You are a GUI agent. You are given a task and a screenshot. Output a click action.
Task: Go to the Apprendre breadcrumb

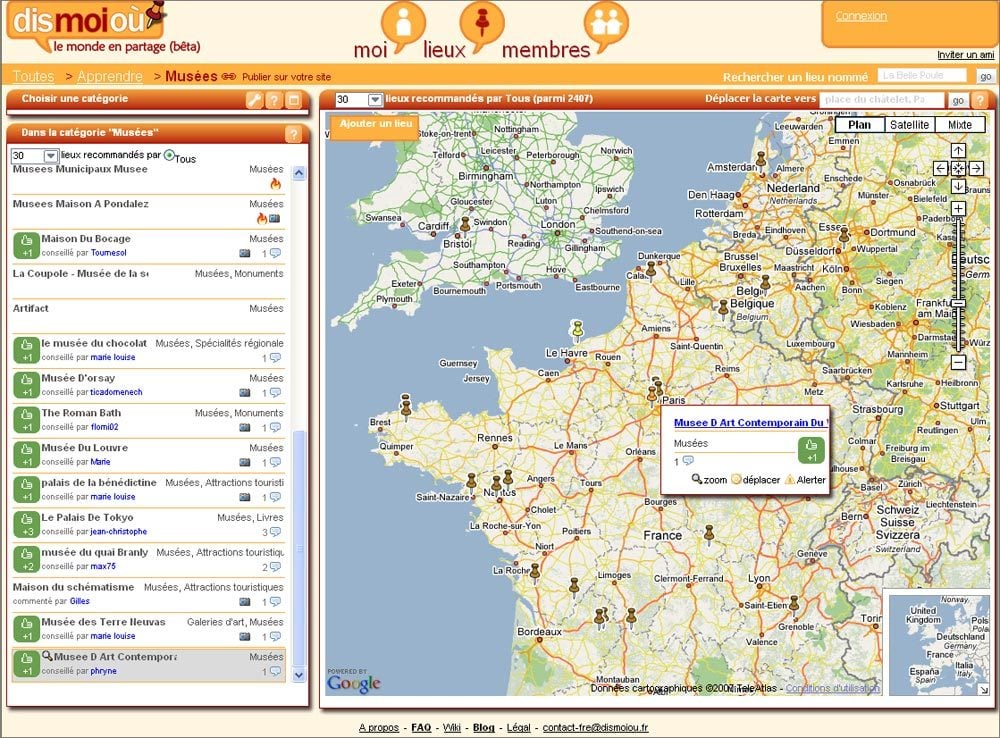(x=109, y=76)
